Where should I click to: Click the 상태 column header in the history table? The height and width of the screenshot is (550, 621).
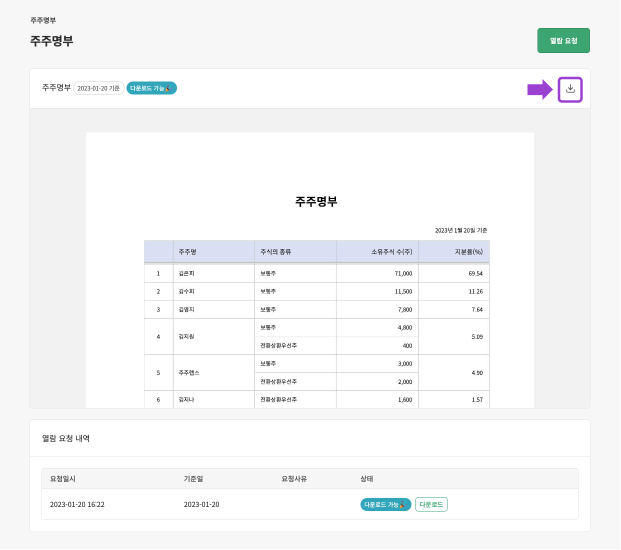[x=366, y=478]
